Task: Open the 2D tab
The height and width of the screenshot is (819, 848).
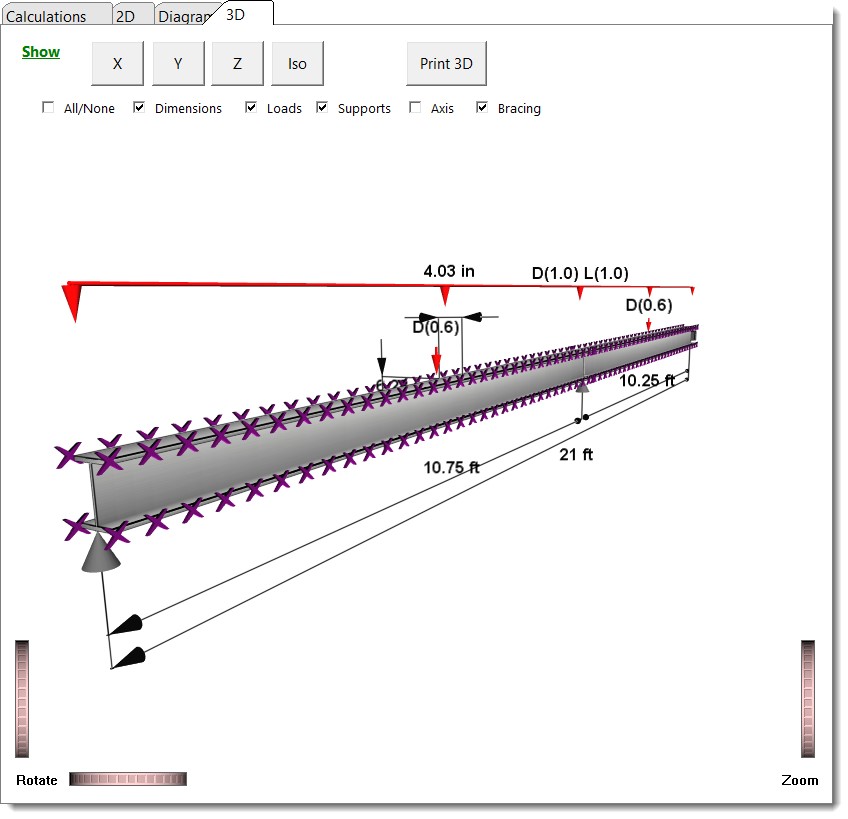Action: (x=132, y=16)
